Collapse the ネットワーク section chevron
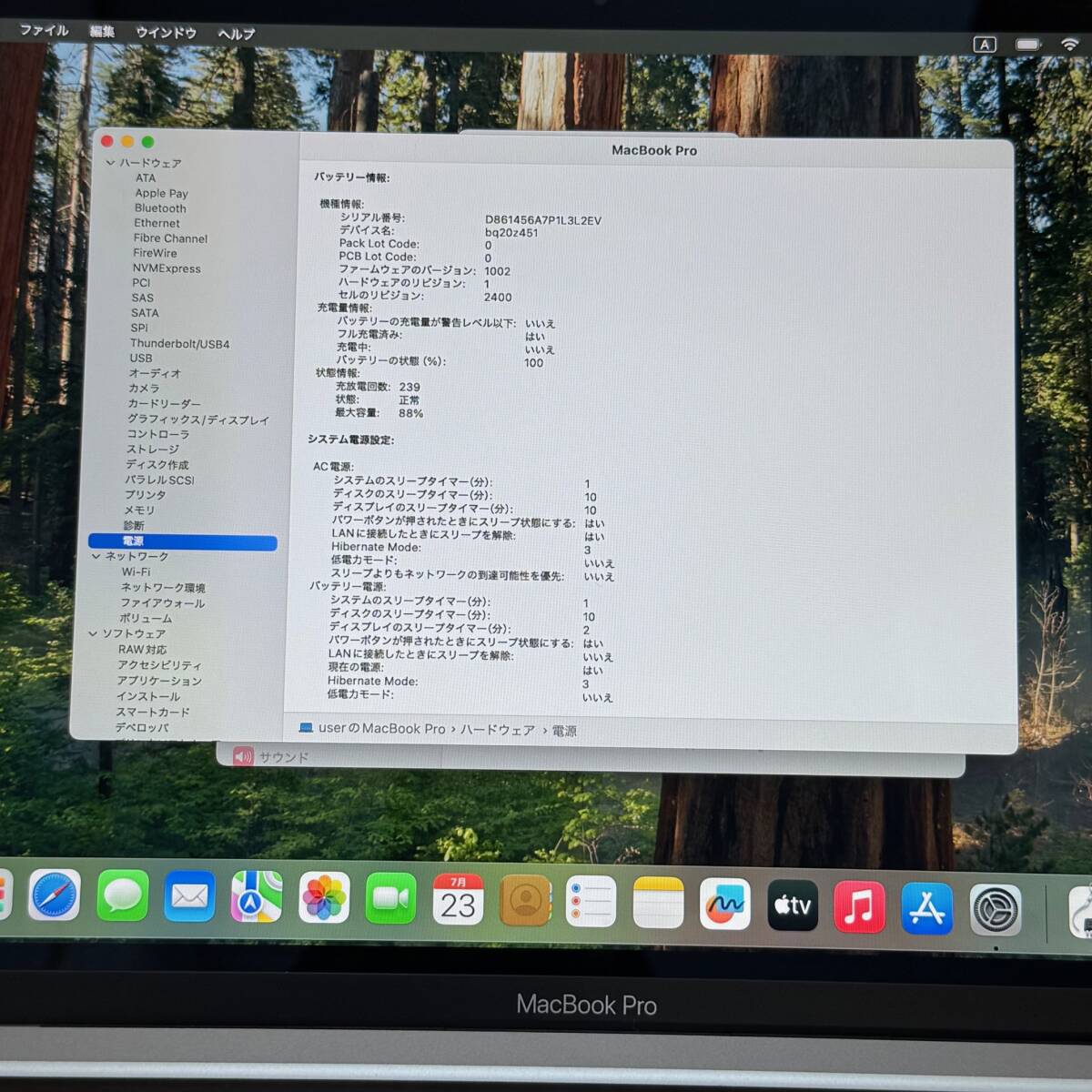 (96, 556)
